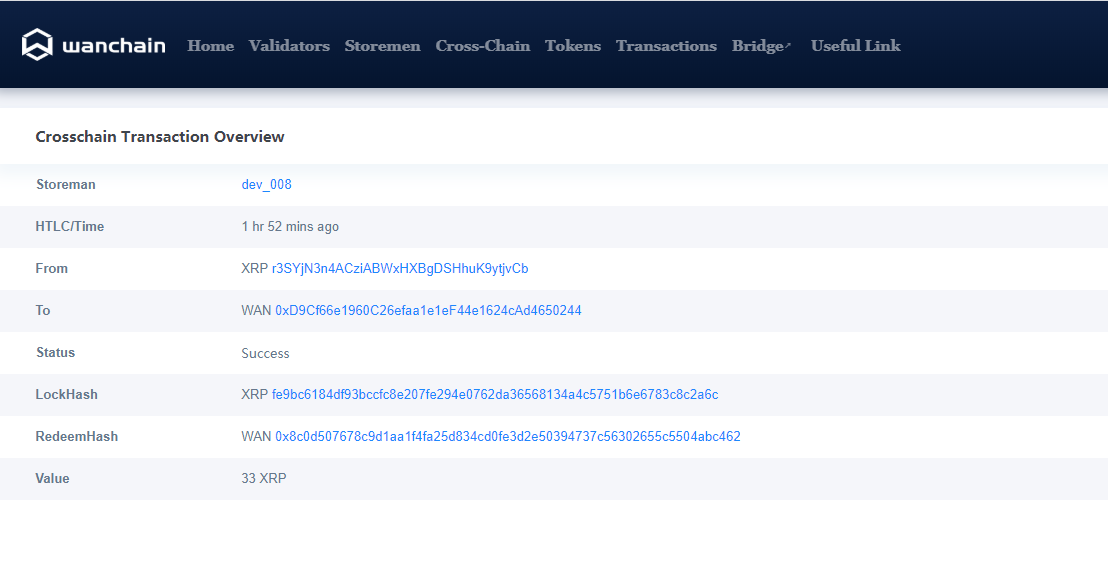Click the From row label
This screenshot has height=584, width=1108.
pyautogui.click(x=52, y=269)
